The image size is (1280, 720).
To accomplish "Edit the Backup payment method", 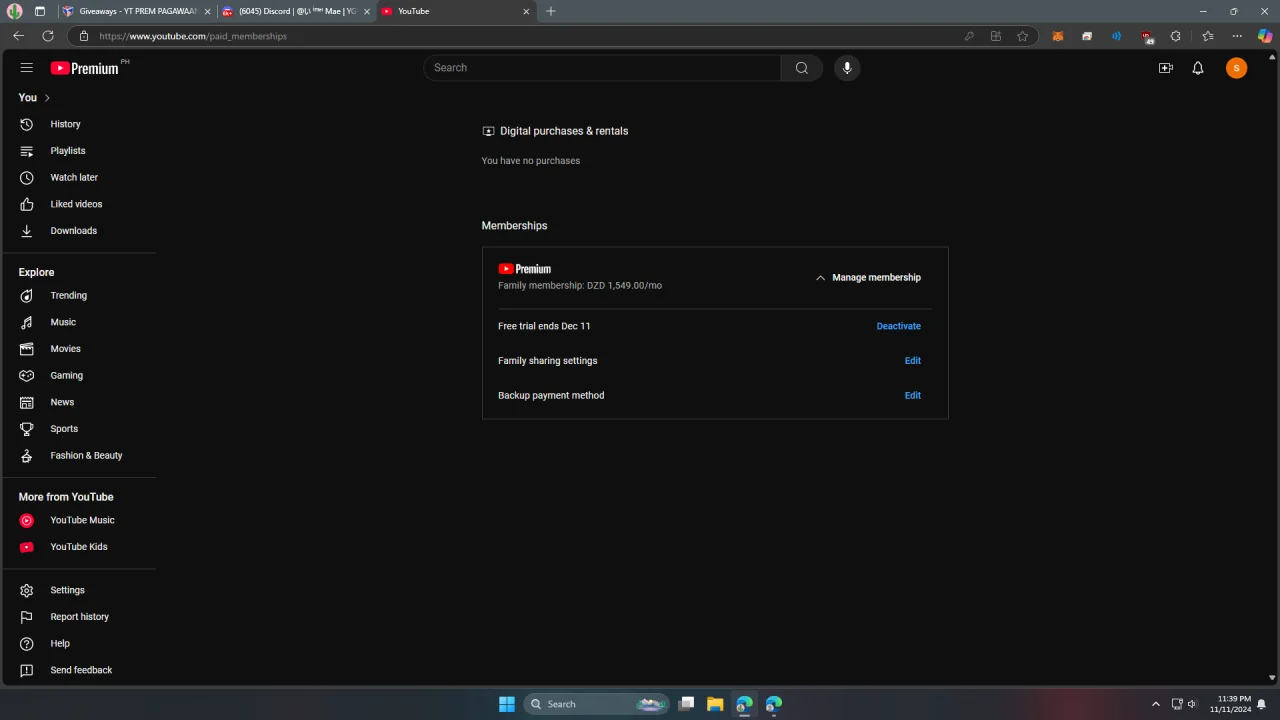I will [x=913, y=396].
